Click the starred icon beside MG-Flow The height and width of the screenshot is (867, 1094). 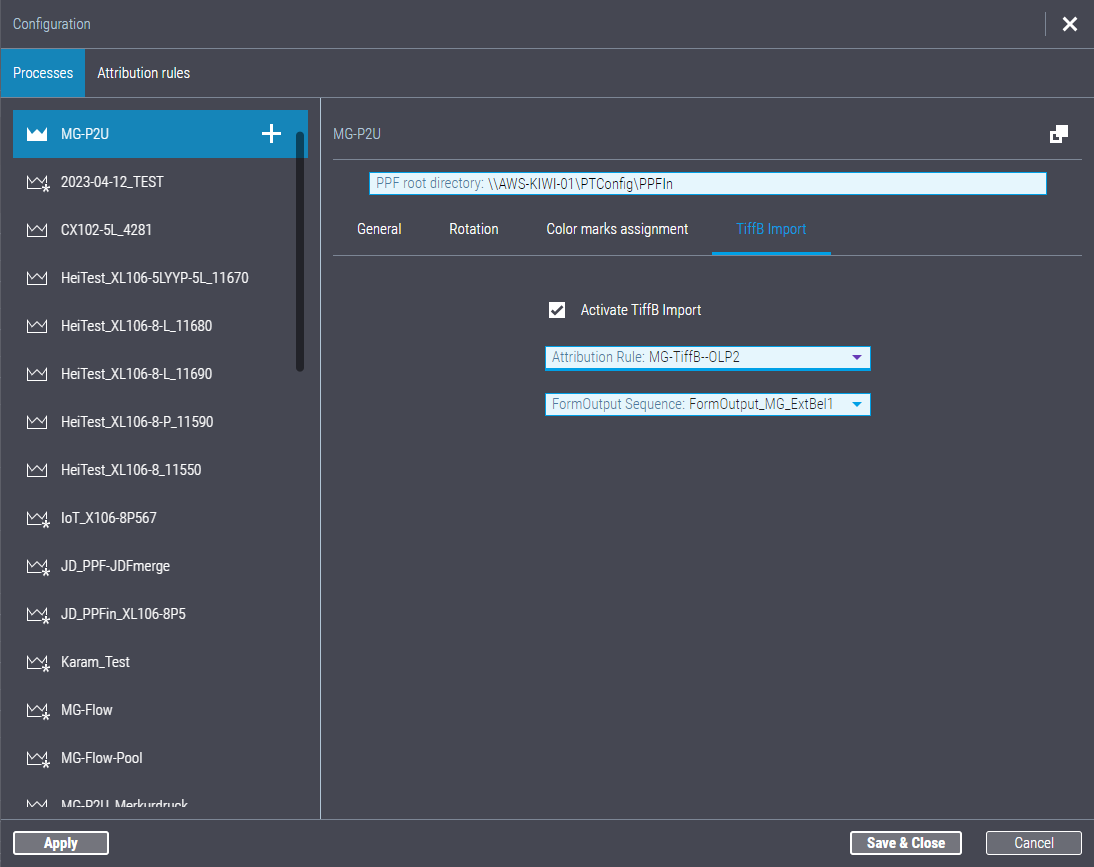tap(36, 709)
